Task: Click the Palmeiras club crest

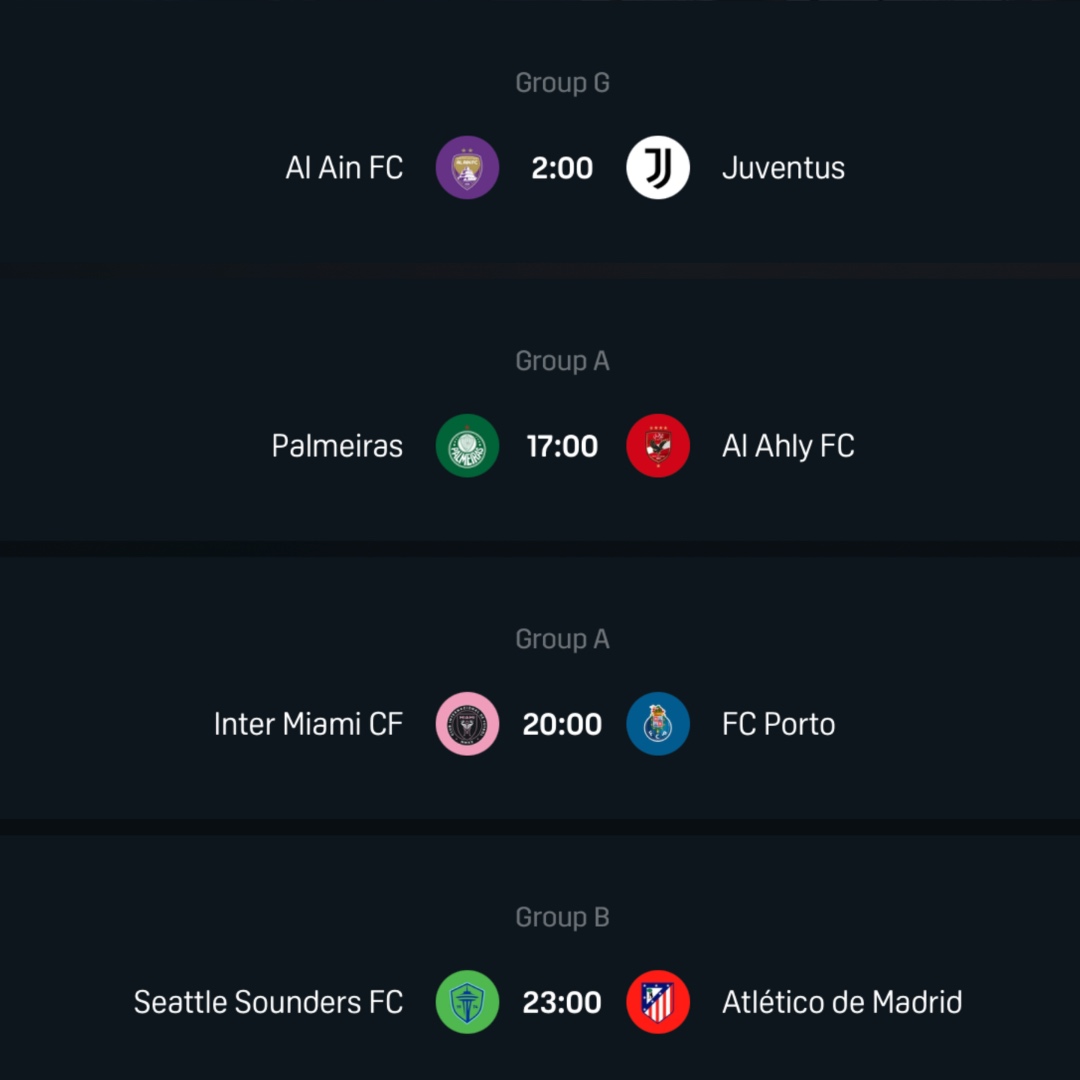Action: click(x=467, y=445)
